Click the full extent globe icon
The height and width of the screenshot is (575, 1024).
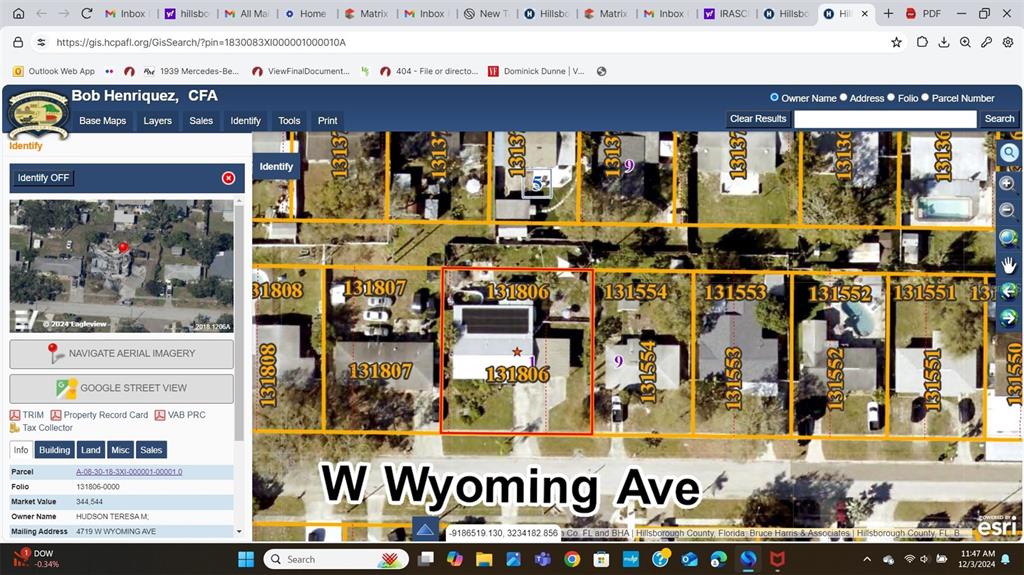coord(1008,238)
